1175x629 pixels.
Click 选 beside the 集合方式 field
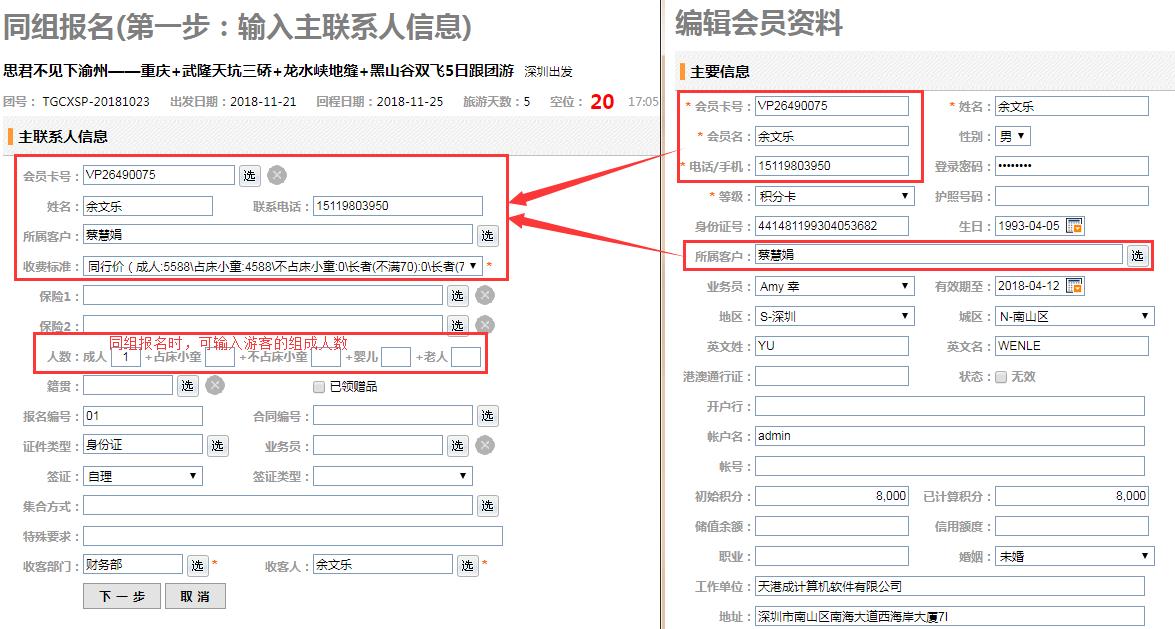point(488,505)
